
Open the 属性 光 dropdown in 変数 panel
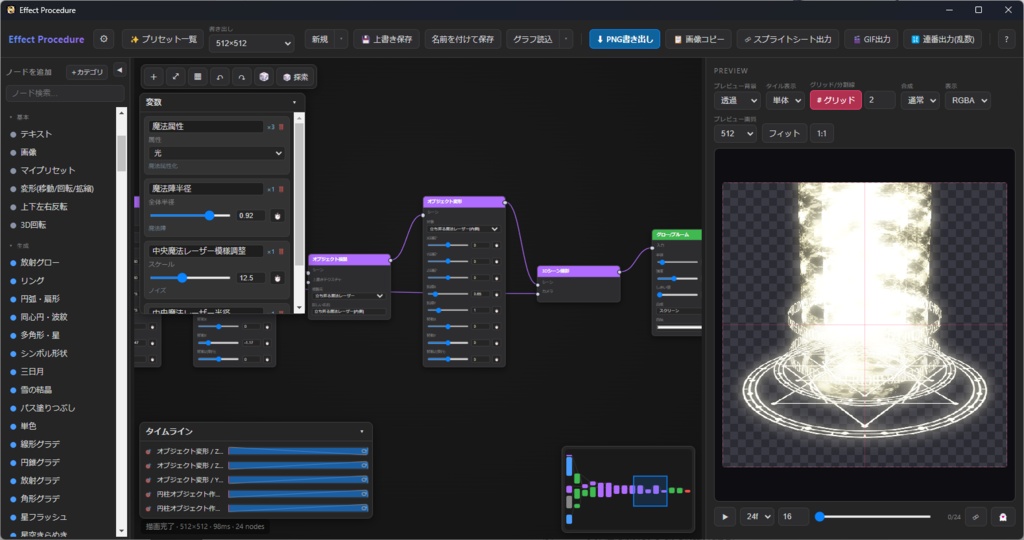pyautogui.click(x=216, y=153)
